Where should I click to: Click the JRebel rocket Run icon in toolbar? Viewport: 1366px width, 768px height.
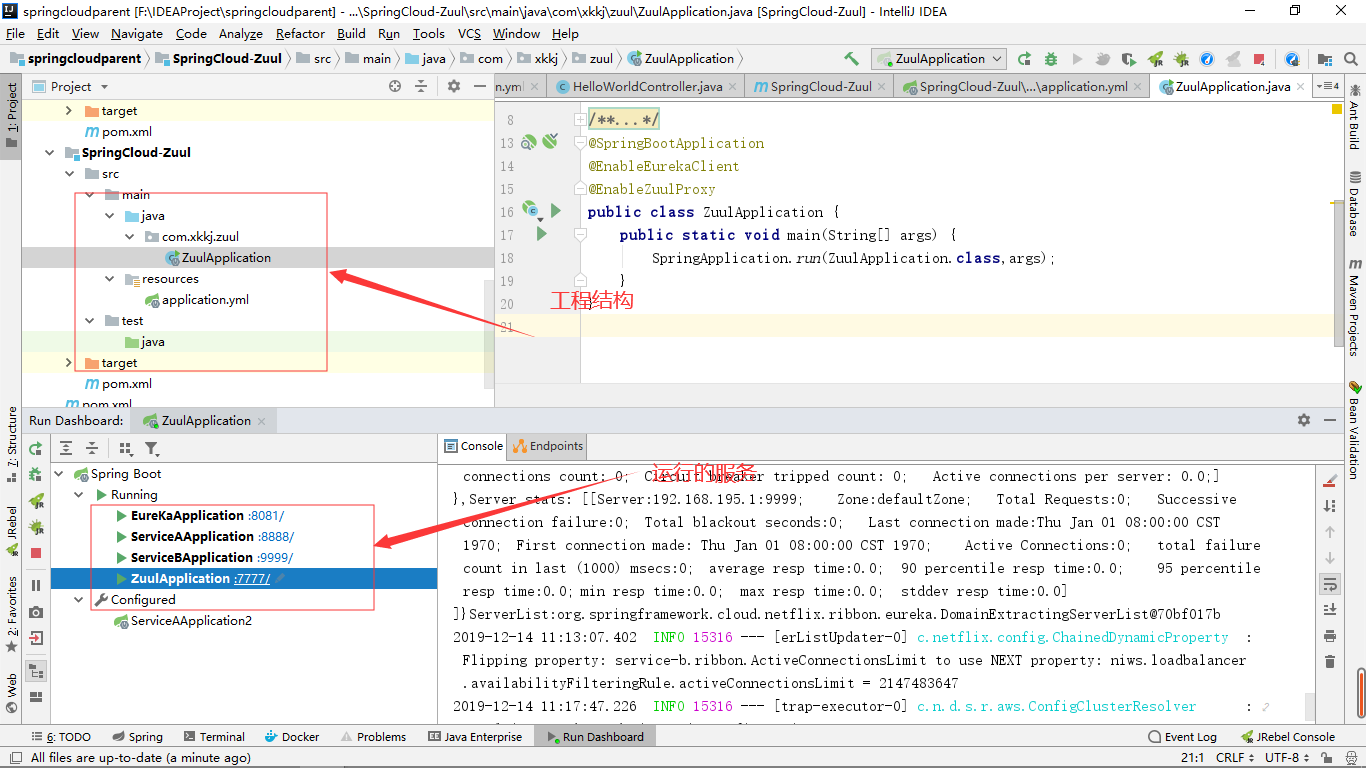pyautogui.click(x=1155, y=59)
